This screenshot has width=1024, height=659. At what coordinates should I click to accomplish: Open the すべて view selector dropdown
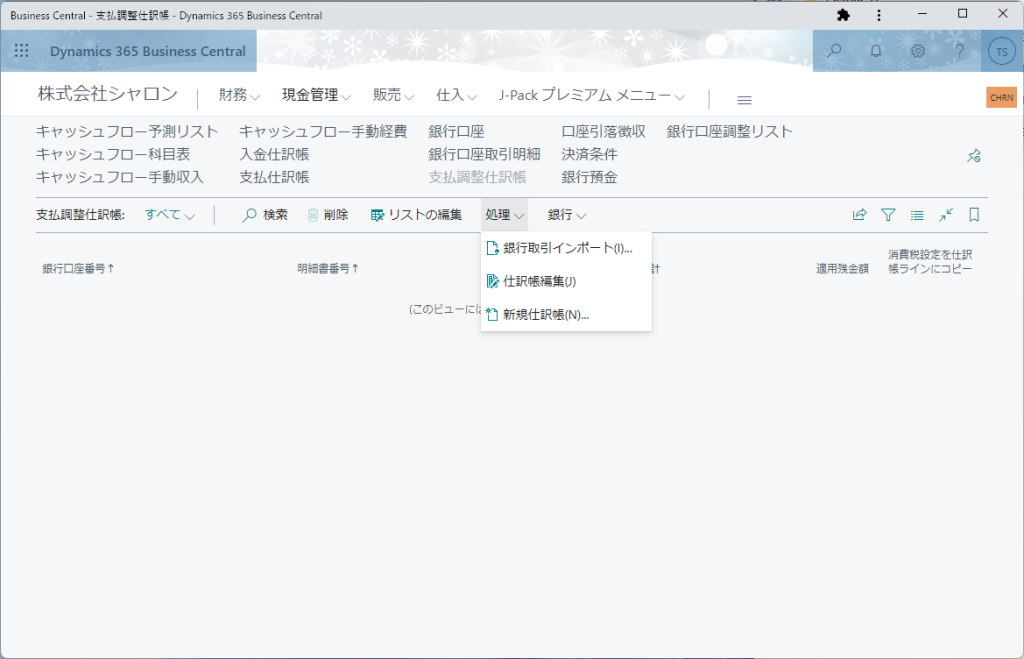coord(170,215)
